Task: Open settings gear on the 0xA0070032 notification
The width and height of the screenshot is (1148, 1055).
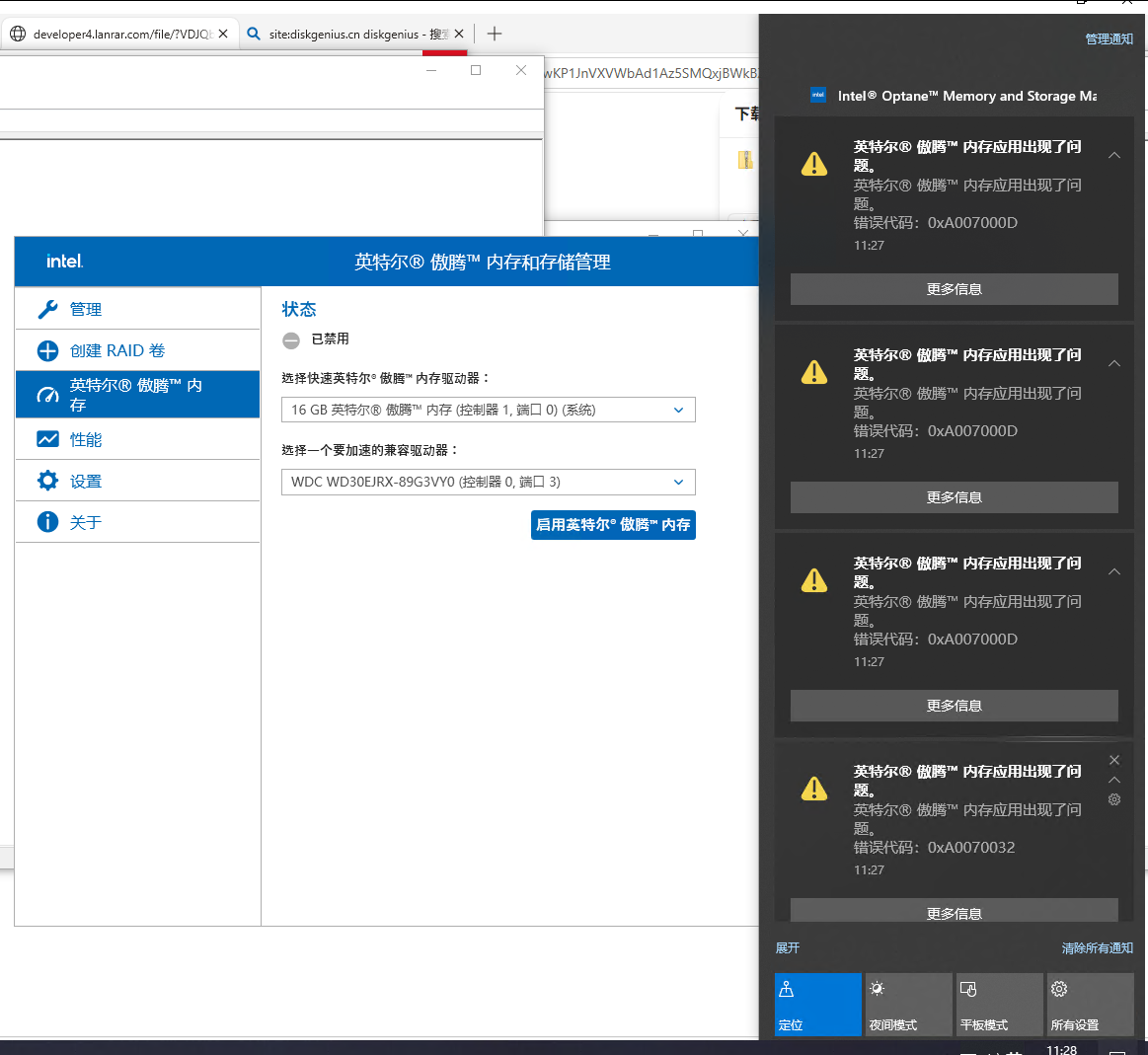Action: coord(1114,799)
